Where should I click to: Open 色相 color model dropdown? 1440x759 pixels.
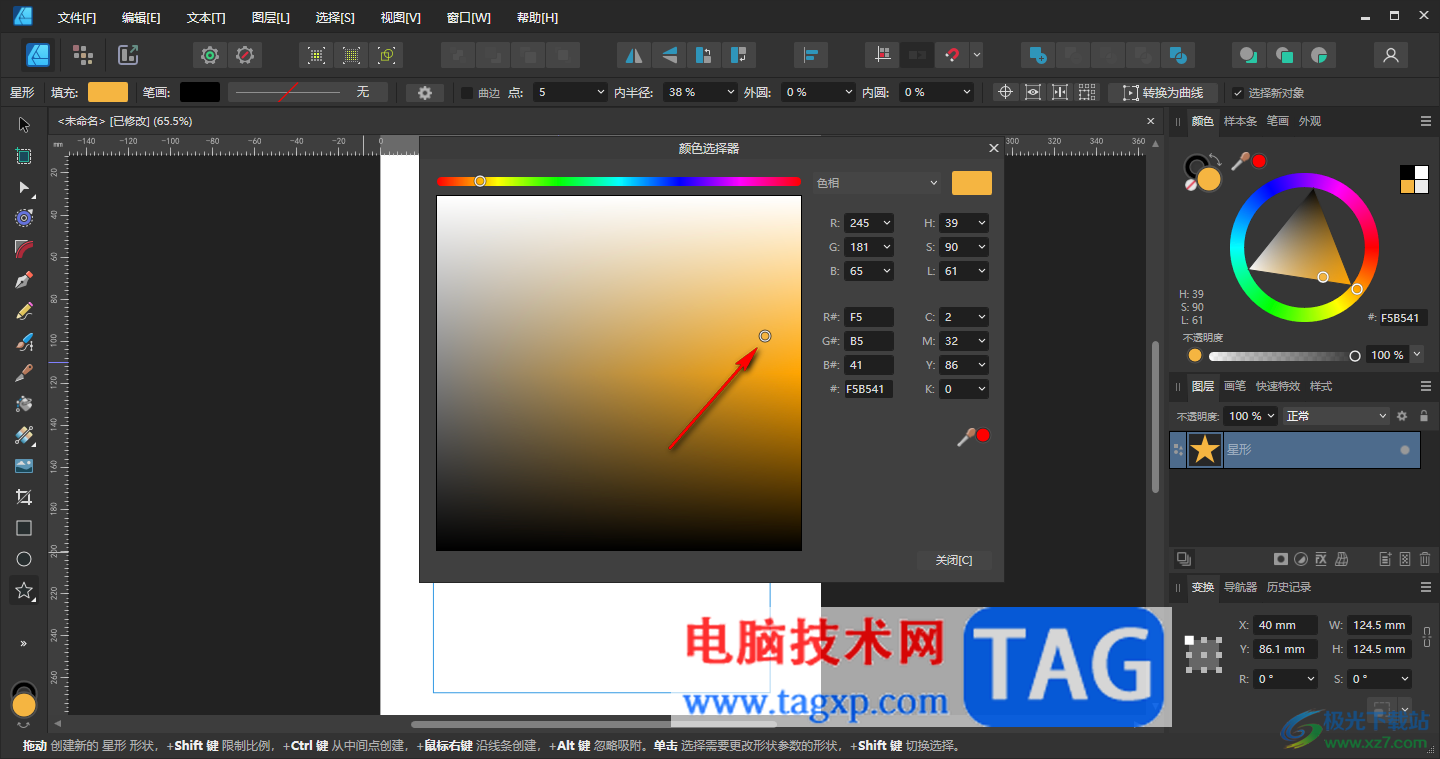878,183
